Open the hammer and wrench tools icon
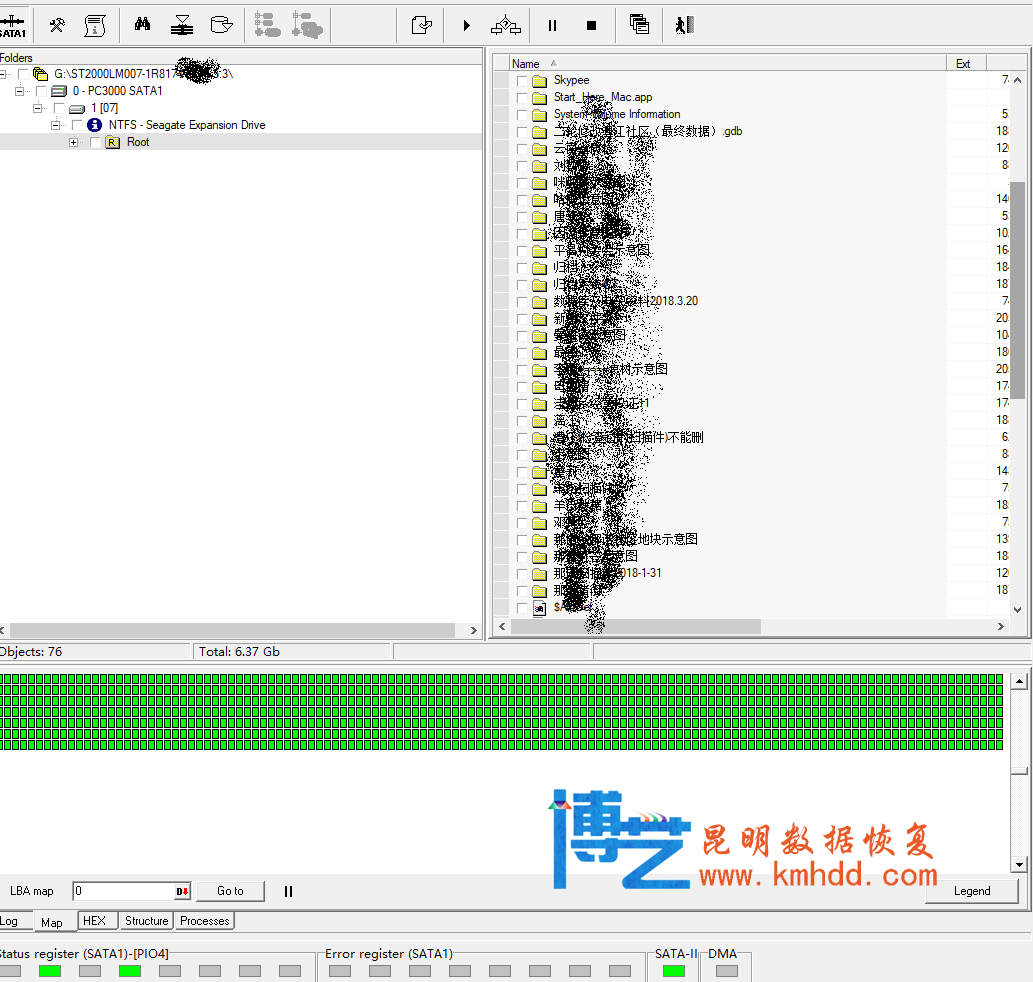This screenshot has width=1033, height=982. pyautogui.click(x=57, y=25)
